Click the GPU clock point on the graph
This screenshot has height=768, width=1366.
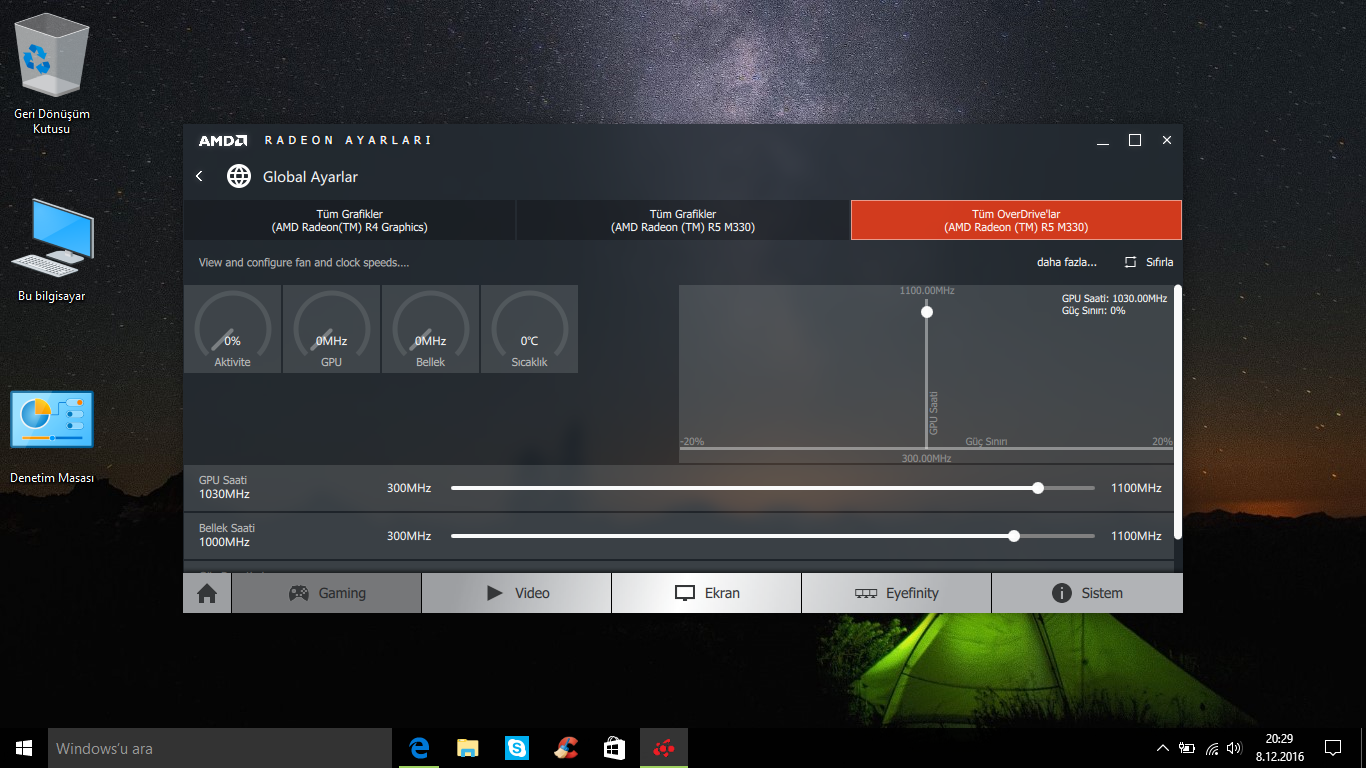927,312
